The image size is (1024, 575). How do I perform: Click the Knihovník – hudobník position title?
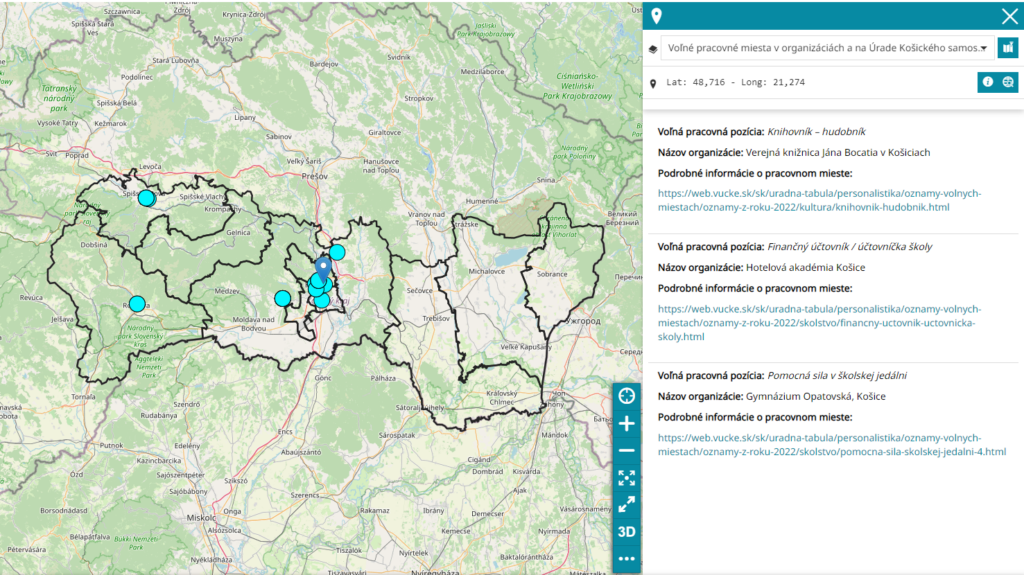tap(816, 131)
